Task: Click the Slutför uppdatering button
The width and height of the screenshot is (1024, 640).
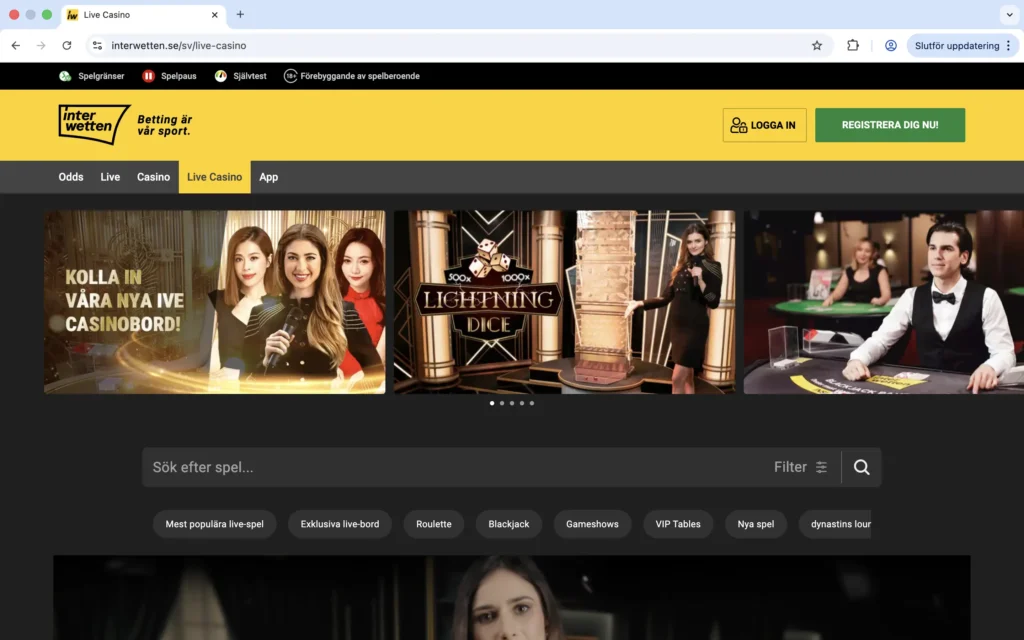Action: (957, 45)
